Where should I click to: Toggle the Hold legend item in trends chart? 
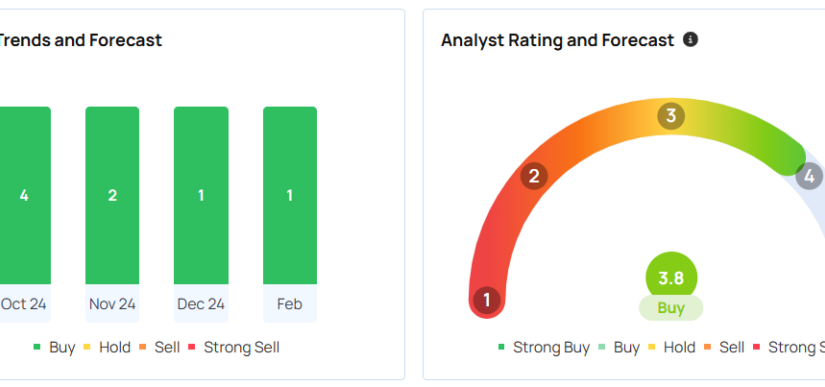coord(107,347)
